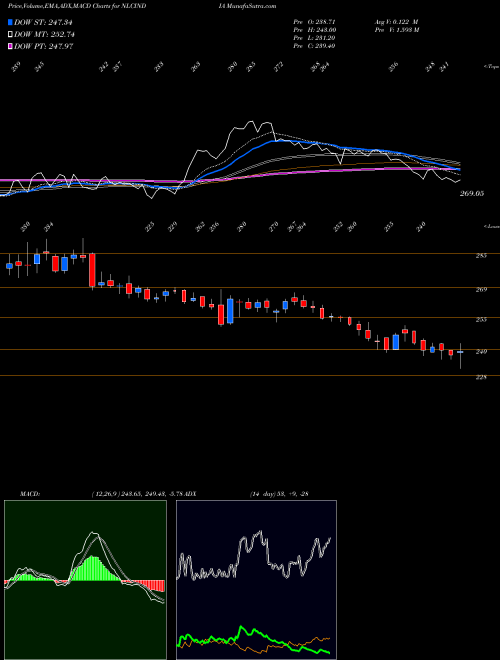Click the '<-Tops' label at right edge
500x660 pixels.
coord(491,67)
